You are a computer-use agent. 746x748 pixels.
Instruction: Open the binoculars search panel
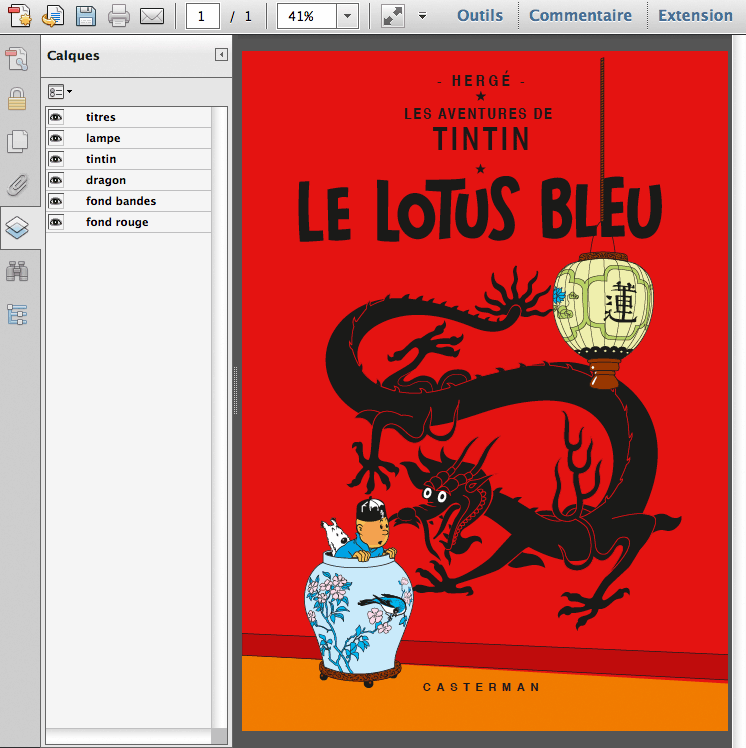point(17,271)
